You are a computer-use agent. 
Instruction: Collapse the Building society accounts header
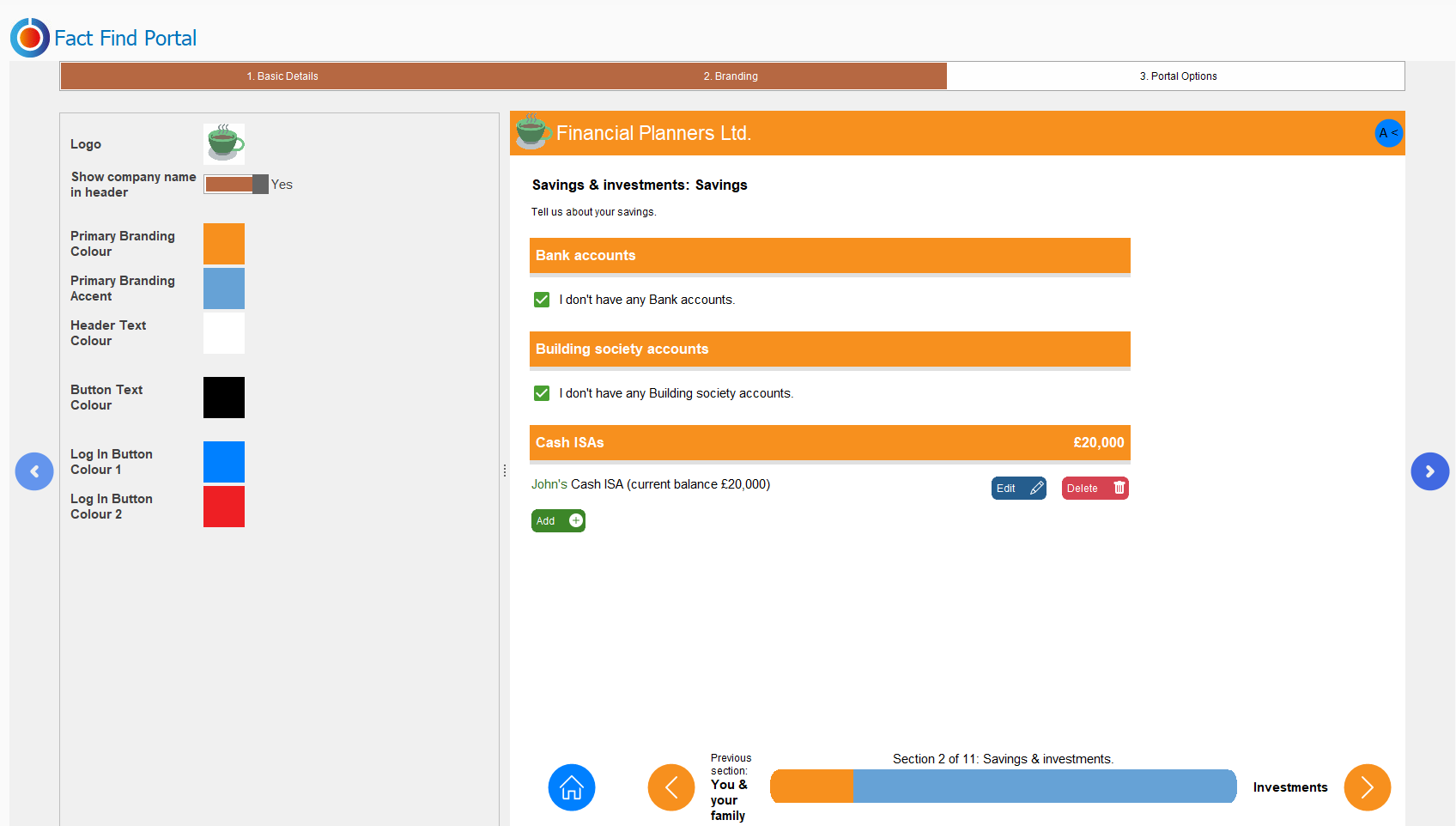click(x=829, y=349)
